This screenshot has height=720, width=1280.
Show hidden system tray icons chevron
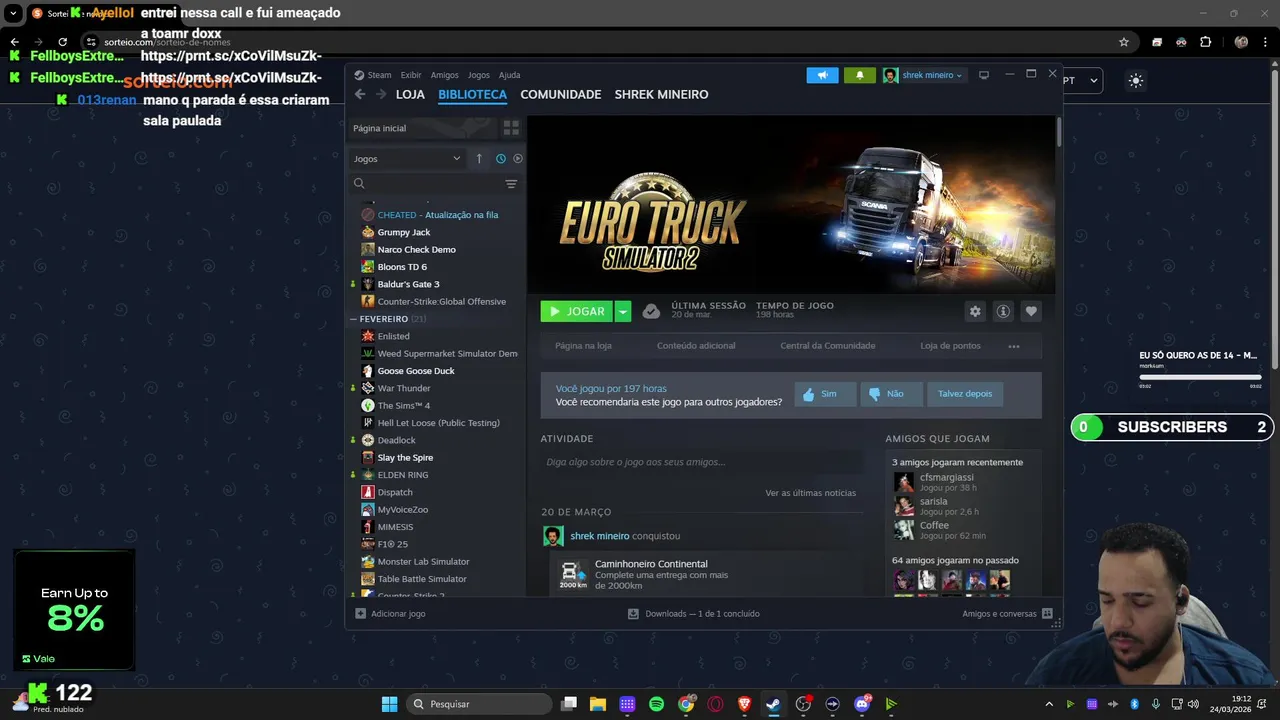[x=1048, y=704]
